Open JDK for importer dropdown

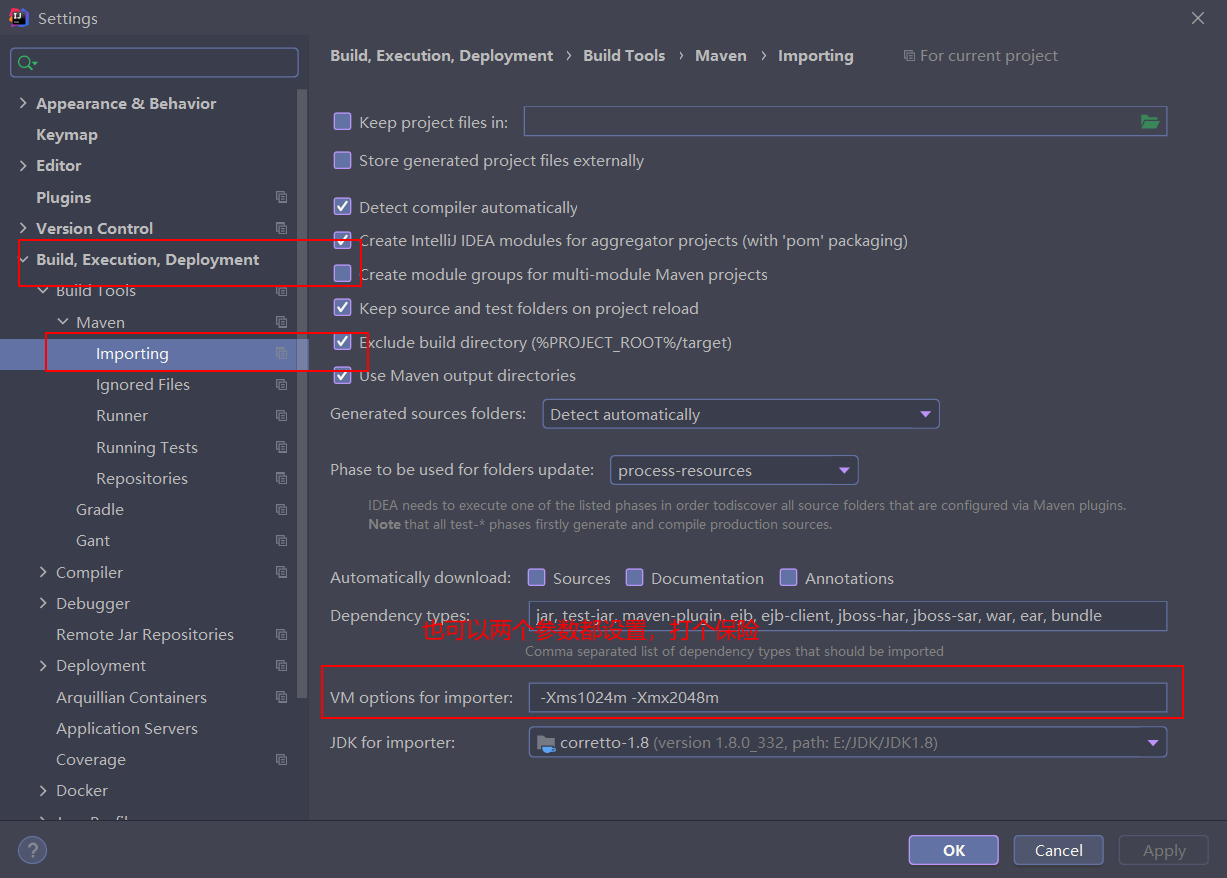(x=847, y=742)
